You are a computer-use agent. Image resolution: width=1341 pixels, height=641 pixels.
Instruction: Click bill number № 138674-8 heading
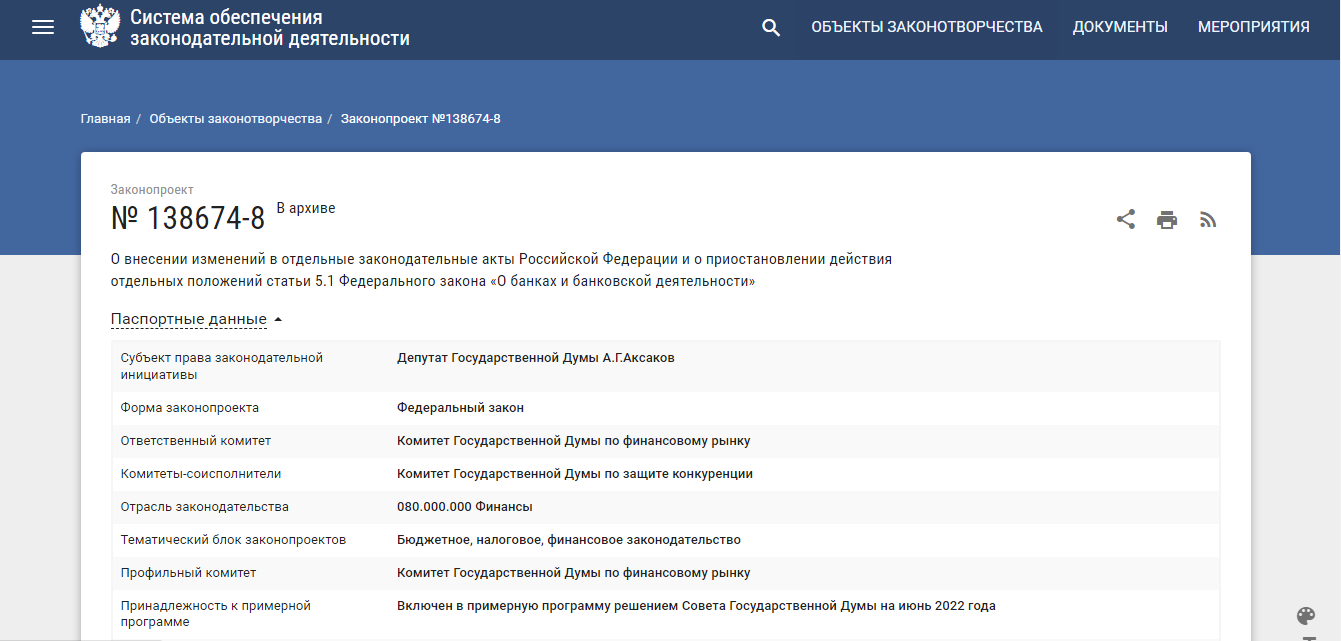tap(188, 217)
